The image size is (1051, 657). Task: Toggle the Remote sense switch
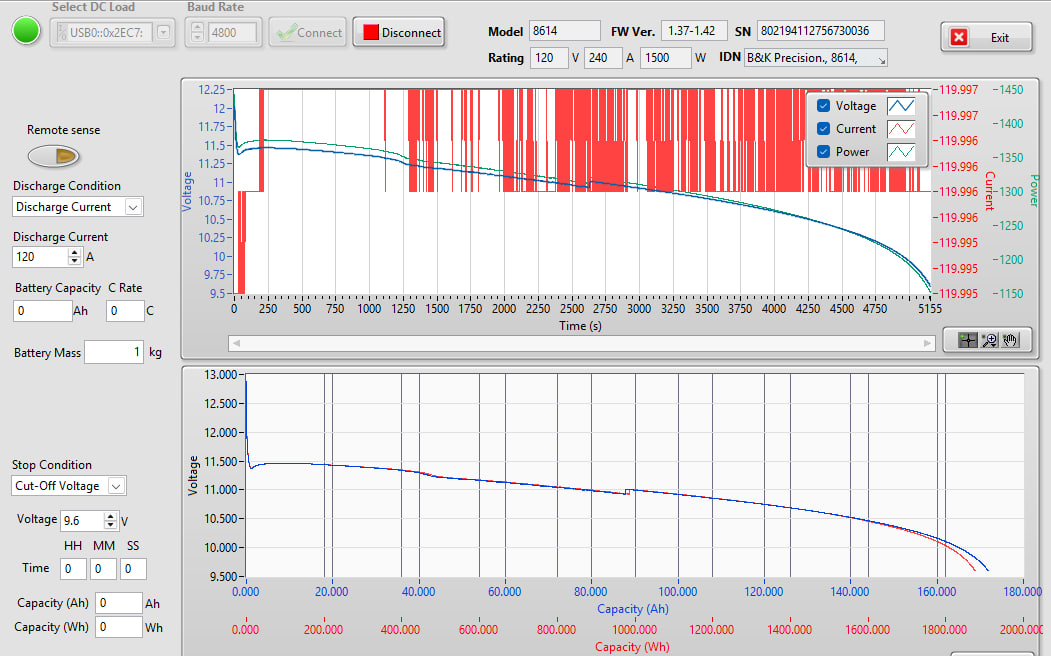tap(53, 155)
